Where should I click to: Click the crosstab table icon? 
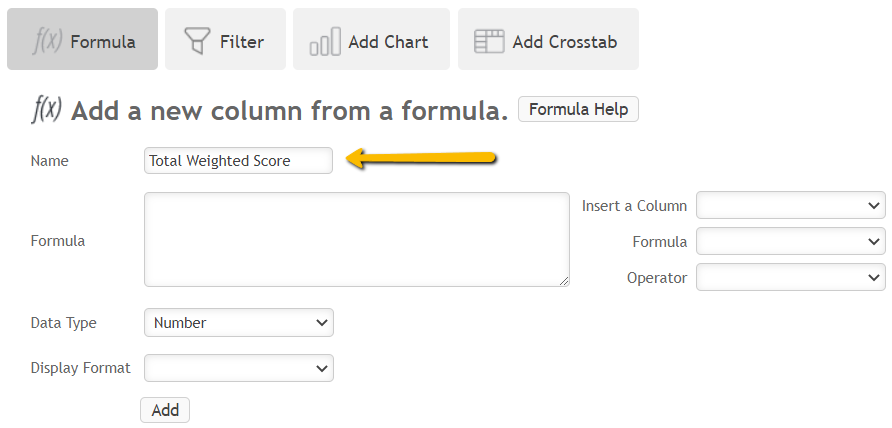(489, 42)
